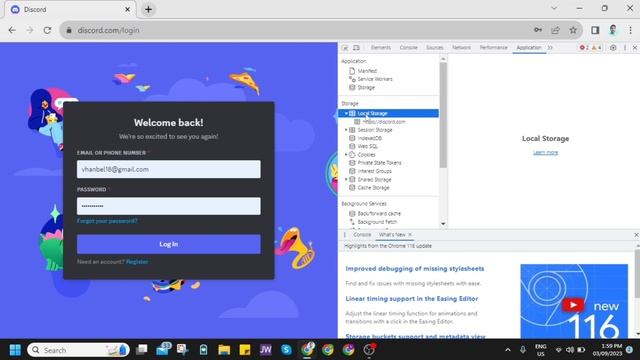Open the Chrome profile avatar
This screenshot has height=360, width=640.
click(613, 30)
